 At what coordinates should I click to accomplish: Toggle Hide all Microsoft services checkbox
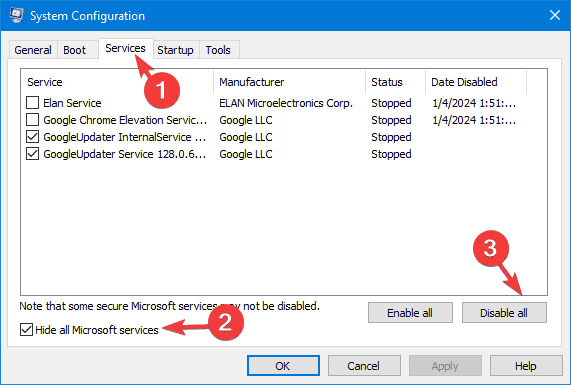(26, 330)
